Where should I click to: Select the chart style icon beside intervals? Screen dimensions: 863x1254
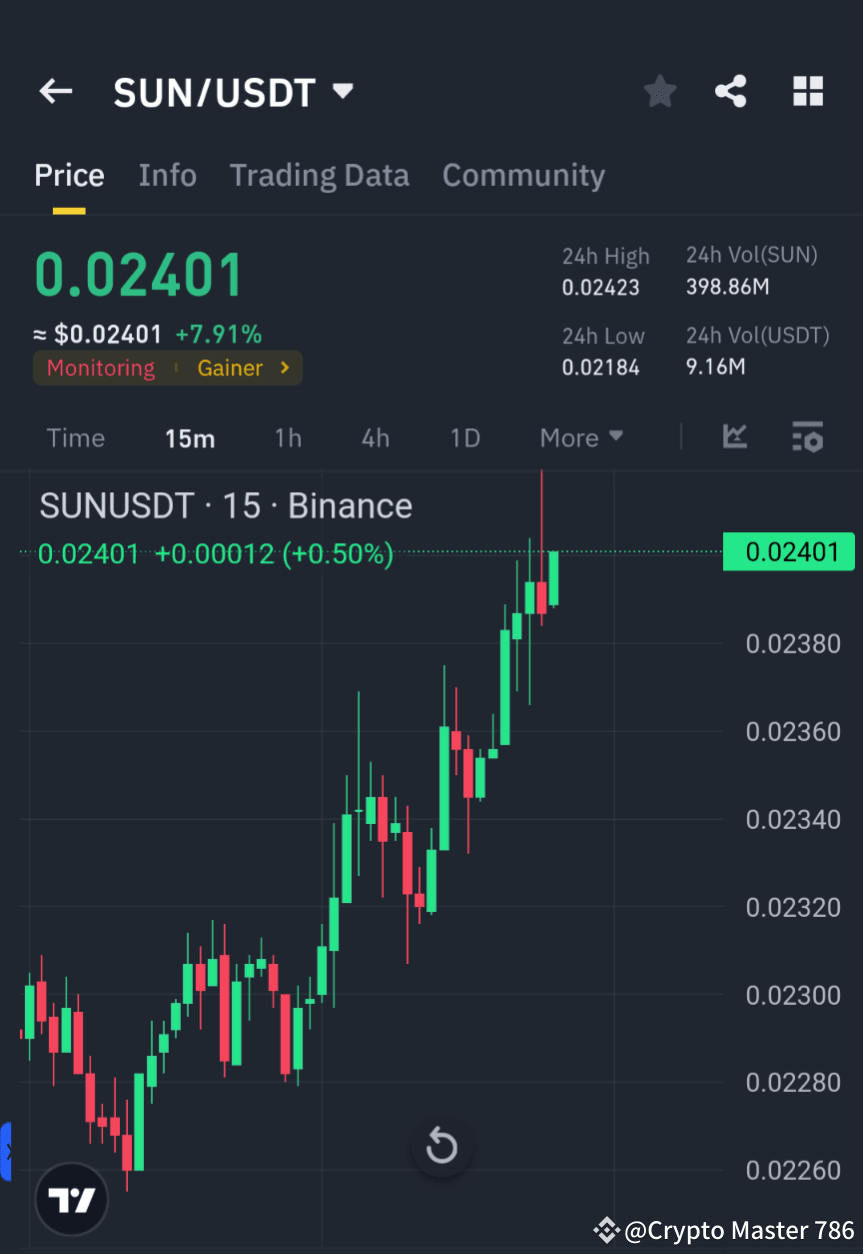click(x=735, y=438)
